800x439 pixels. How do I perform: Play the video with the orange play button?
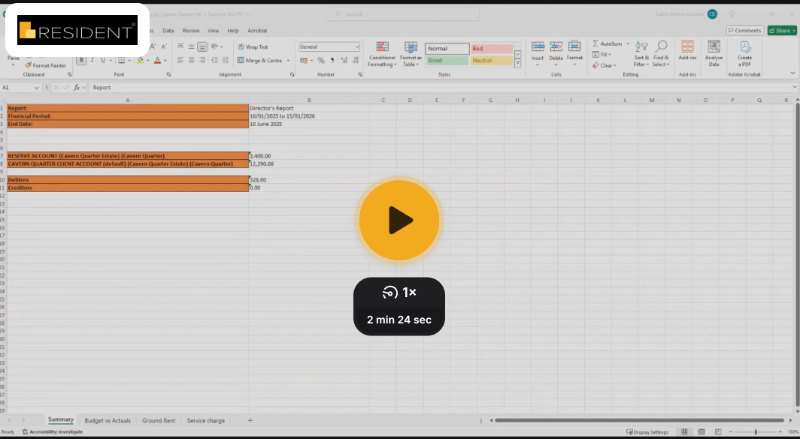click(x=399, y=220)
